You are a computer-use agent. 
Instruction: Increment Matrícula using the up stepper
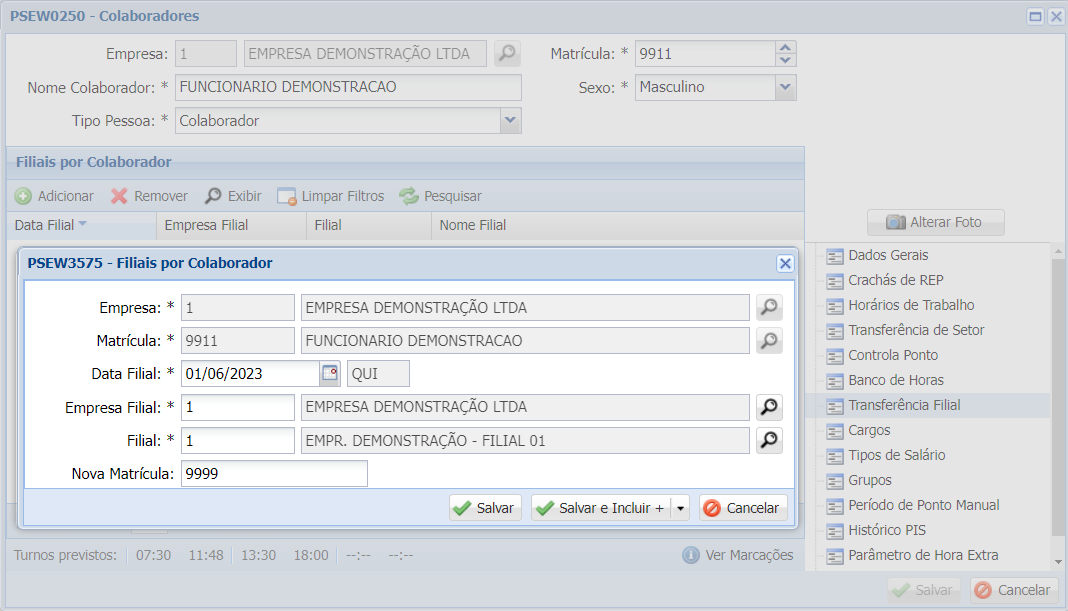tap(786, 49)
